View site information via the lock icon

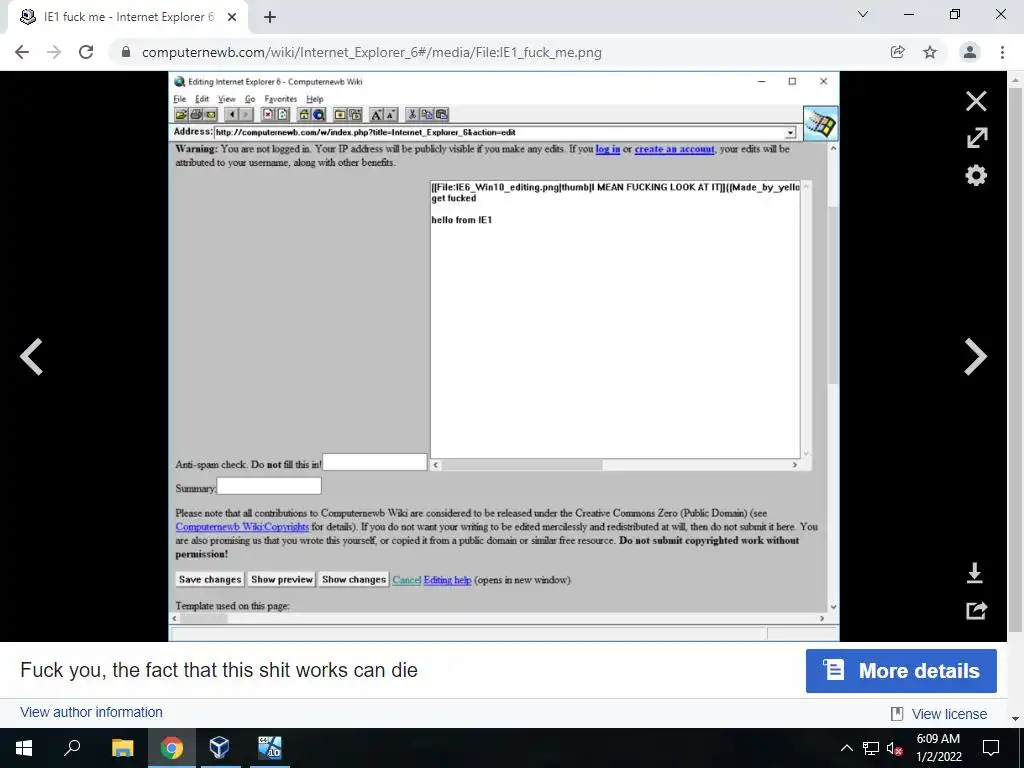[126, 52]
